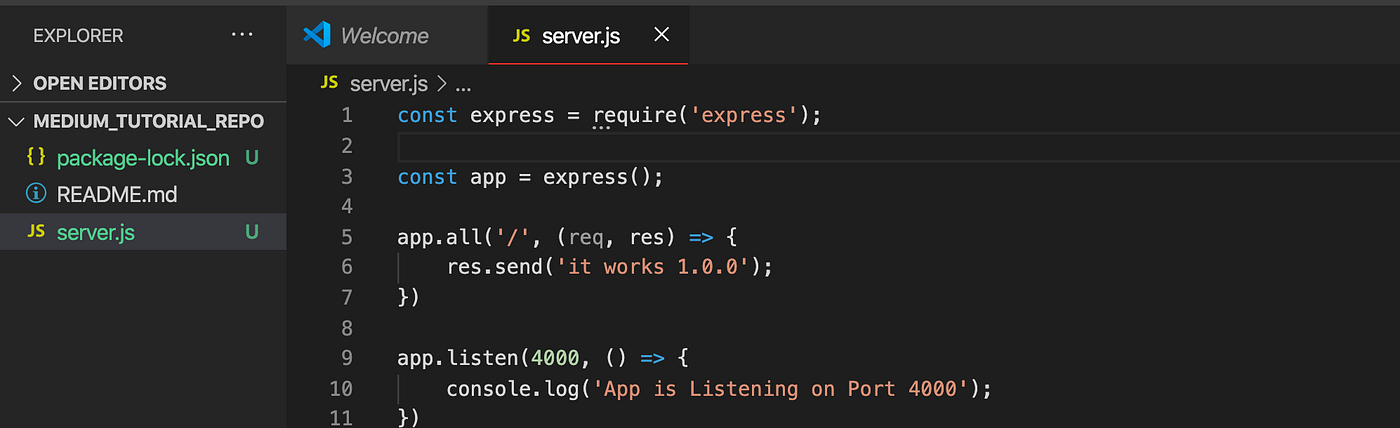Click the JS icon in the breadcrumb

click(x=330, y=83)
